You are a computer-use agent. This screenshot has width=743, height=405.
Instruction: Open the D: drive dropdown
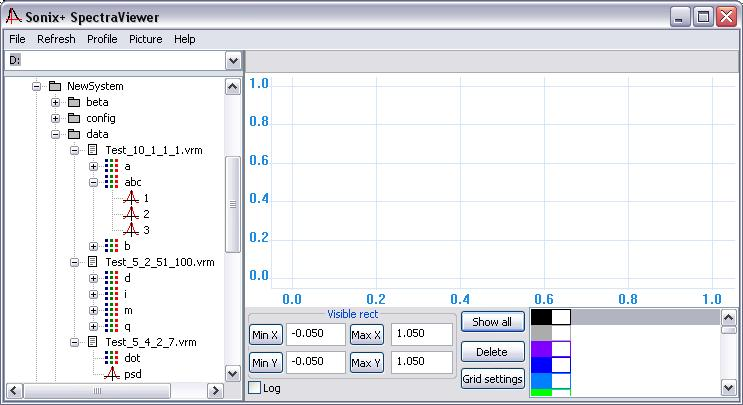[x=233, y=61]
